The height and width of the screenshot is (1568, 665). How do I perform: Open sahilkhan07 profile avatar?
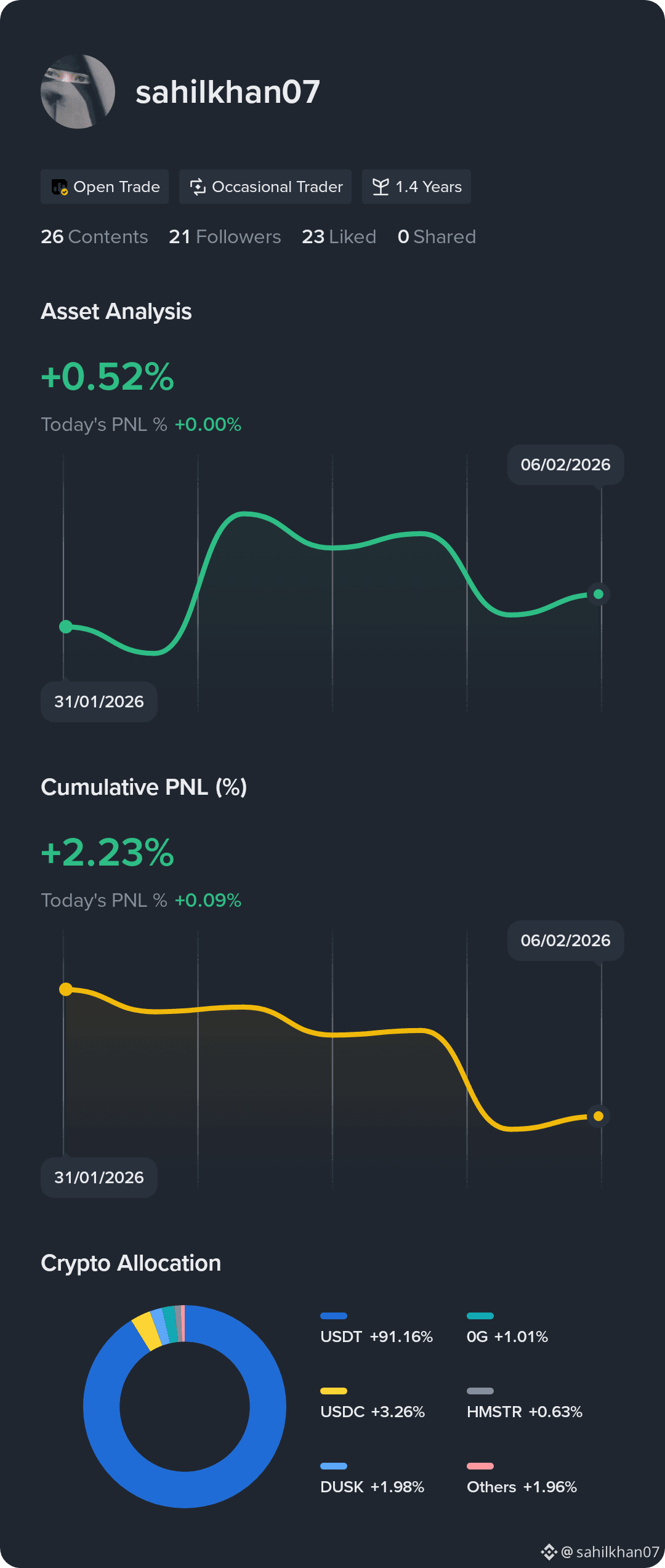pyautogui.click(x=78, y=92)
